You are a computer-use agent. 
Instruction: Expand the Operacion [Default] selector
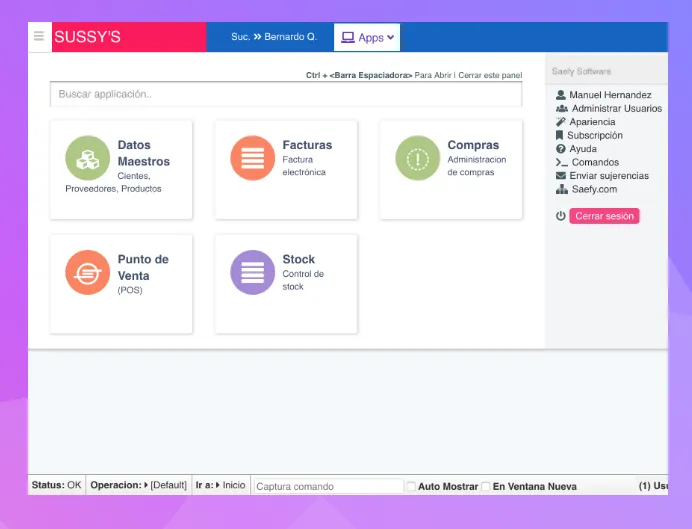(x=139, y=485)
